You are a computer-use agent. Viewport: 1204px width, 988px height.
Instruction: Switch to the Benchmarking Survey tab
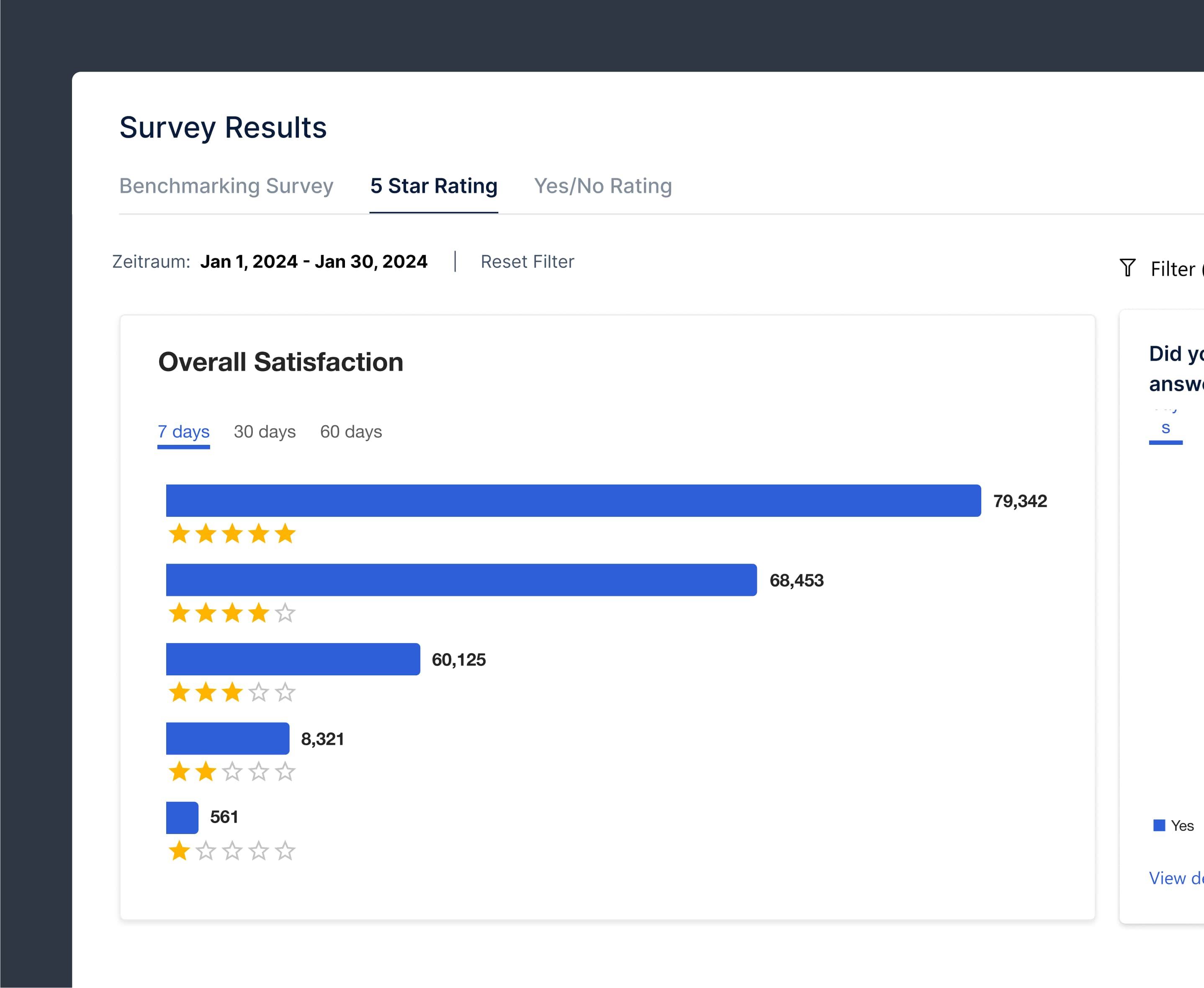point(226,185)
